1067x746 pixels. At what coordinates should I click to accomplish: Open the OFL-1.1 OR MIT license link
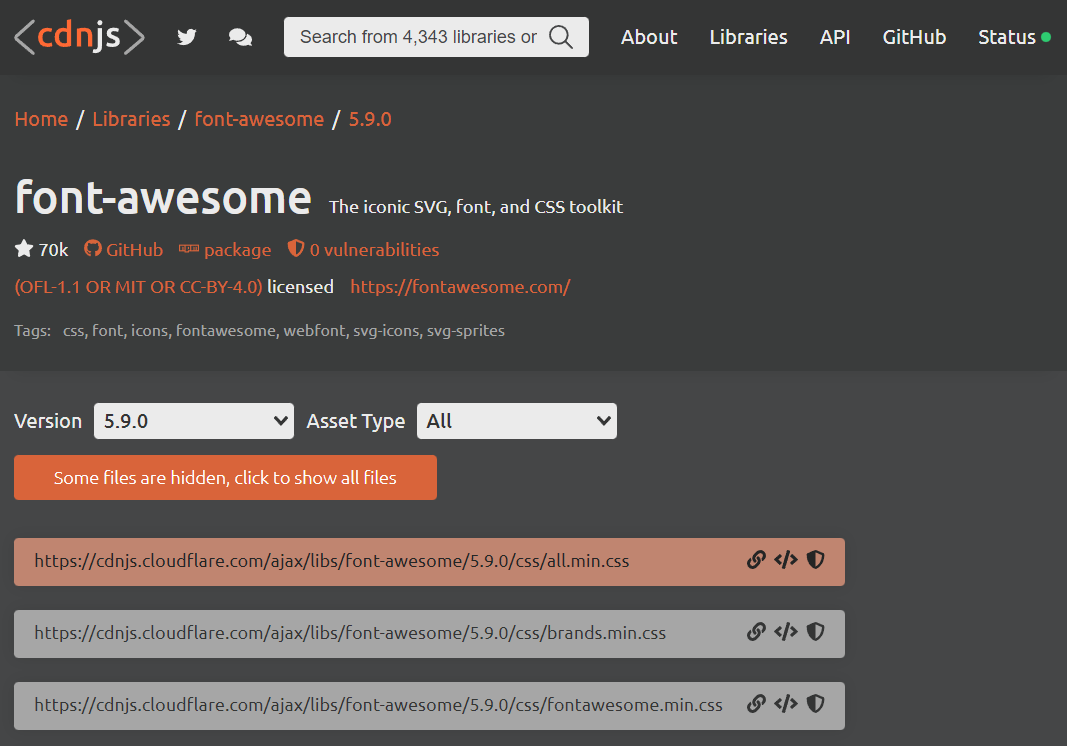[x=138, y=287]
